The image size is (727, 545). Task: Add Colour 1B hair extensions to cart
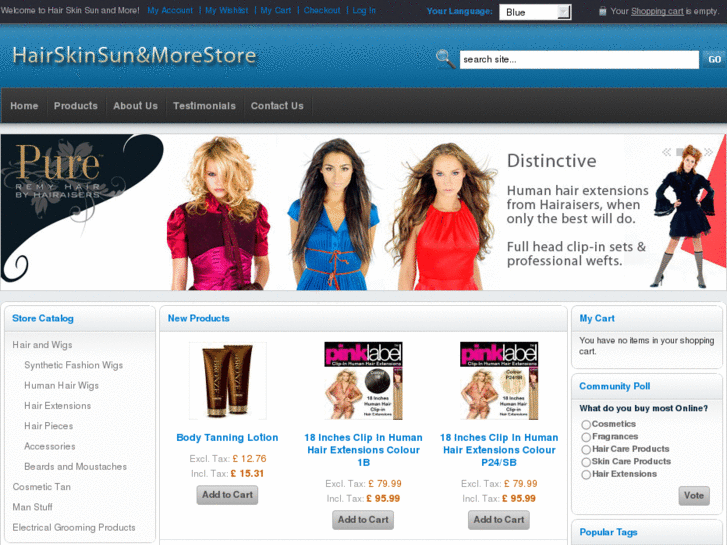coord(363,520)
